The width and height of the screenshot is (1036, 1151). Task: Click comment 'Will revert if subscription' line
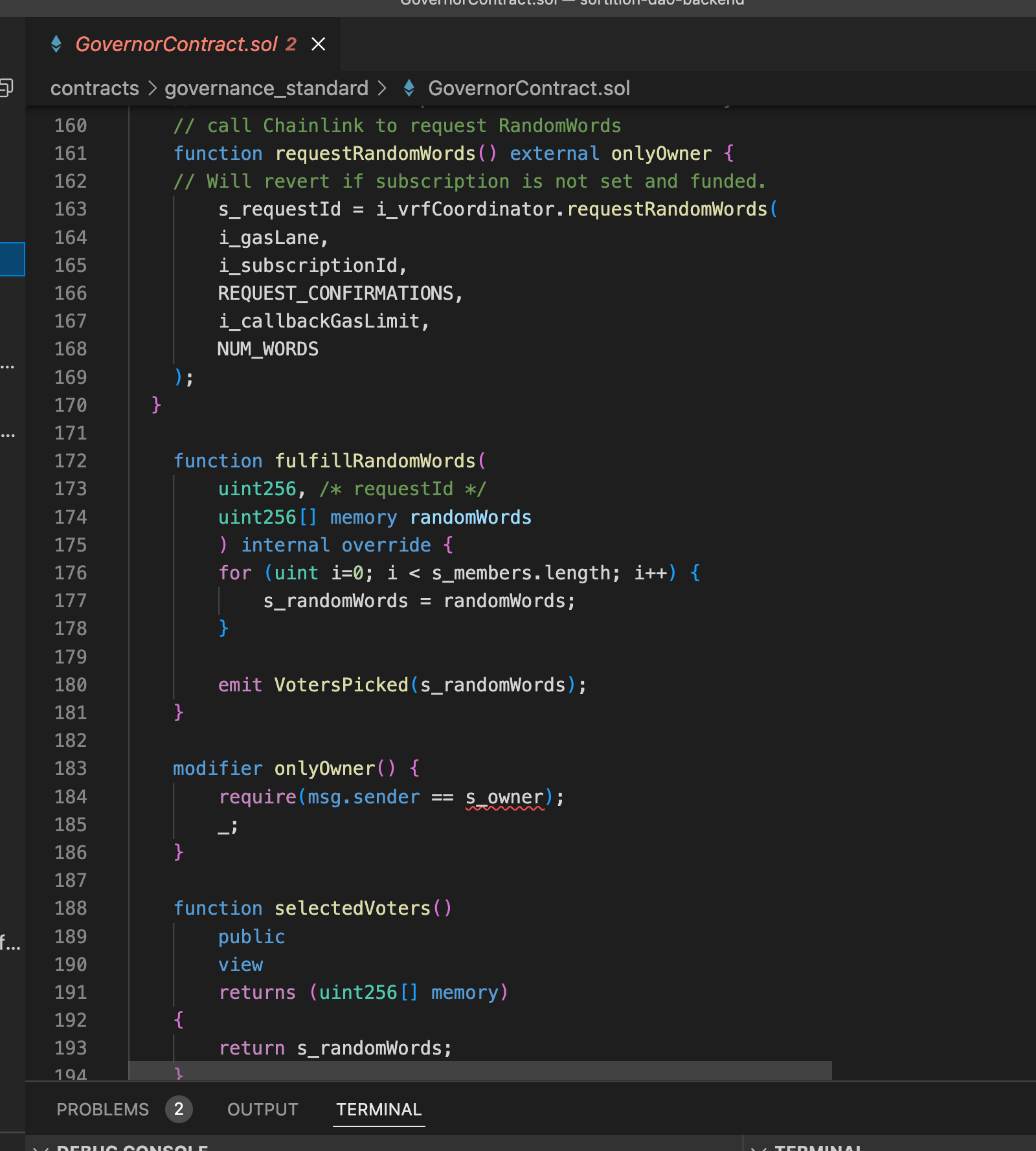[x=469, y=181]
